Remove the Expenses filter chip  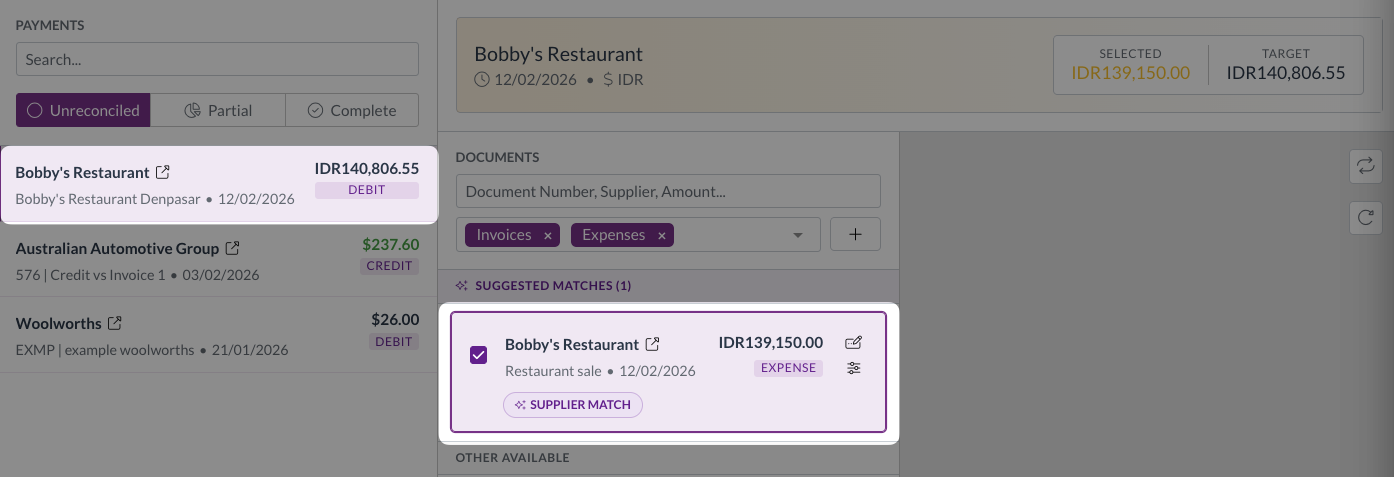(x=661, y=236)
